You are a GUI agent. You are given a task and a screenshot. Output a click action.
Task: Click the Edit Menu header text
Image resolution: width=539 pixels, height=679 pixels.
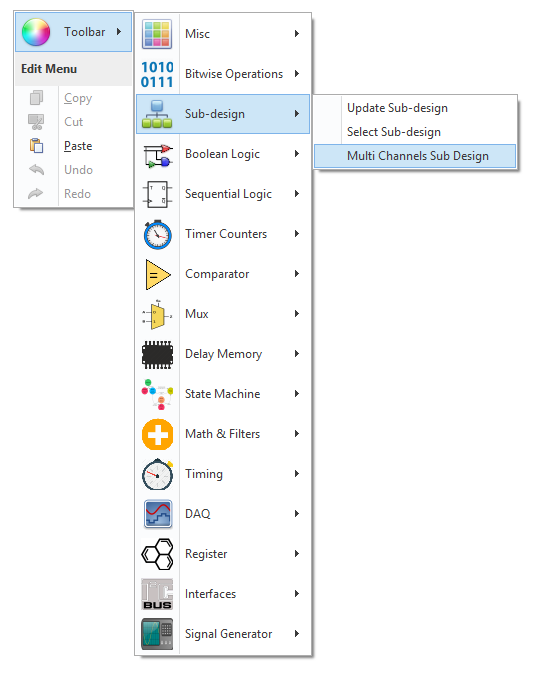point(49,69)
